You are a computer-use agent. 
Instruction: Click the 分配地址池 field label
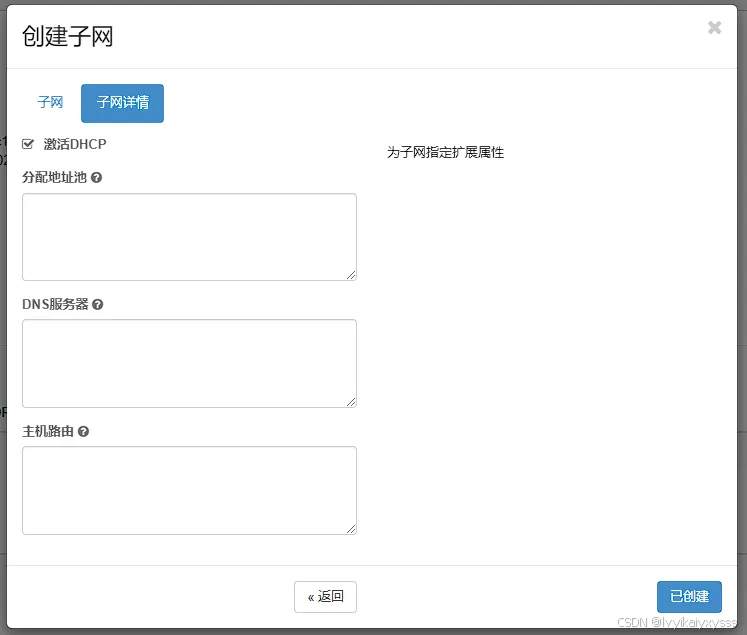(54, 178)
